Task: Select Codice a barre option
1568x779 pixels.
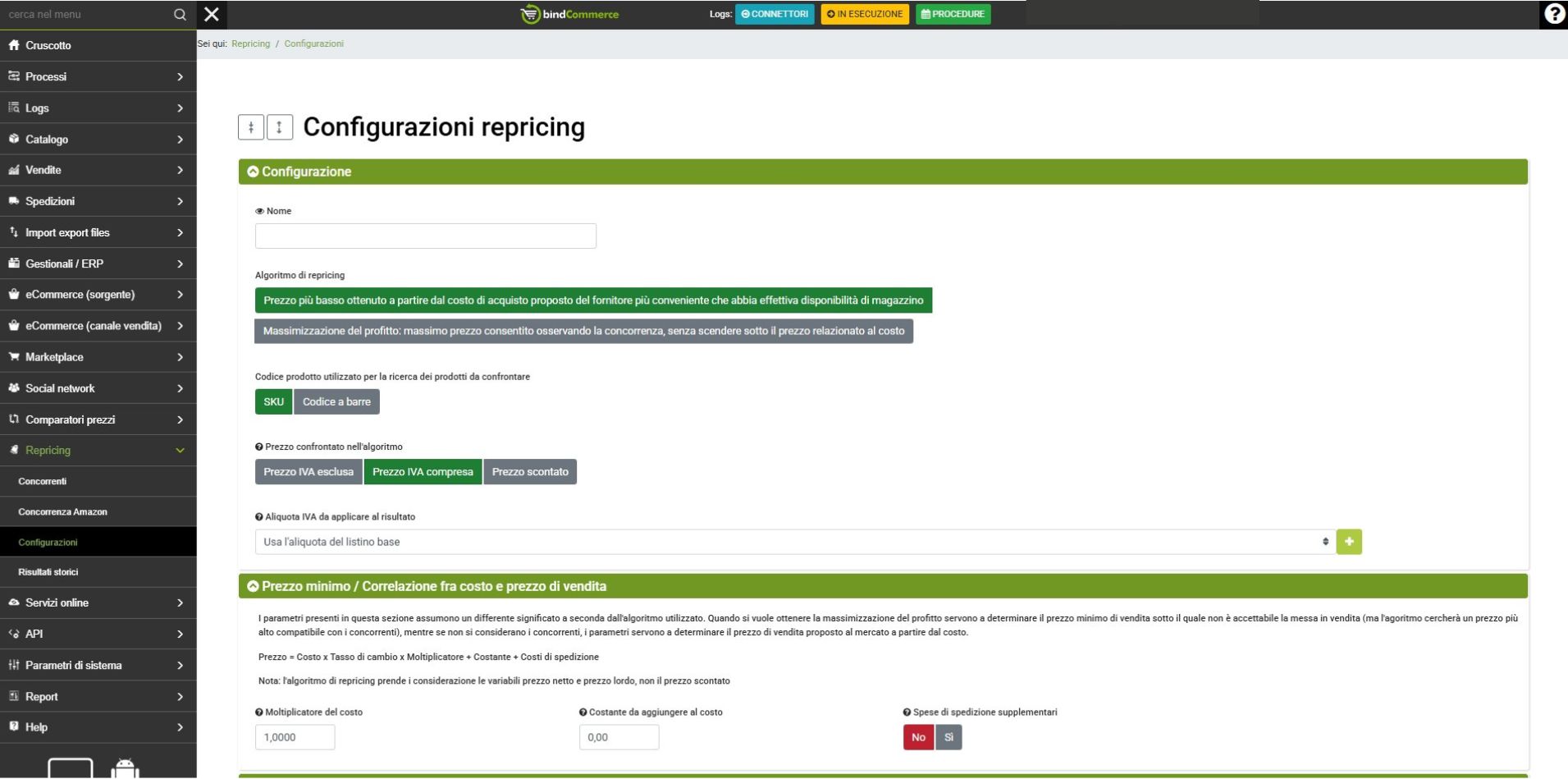Action: click(336, 401)
